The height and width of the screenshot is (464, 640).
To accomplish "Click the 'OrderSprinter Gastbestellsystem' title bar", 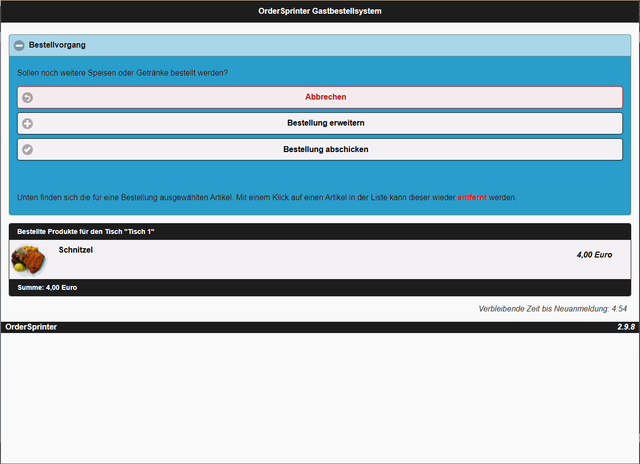I will point(320,12).
